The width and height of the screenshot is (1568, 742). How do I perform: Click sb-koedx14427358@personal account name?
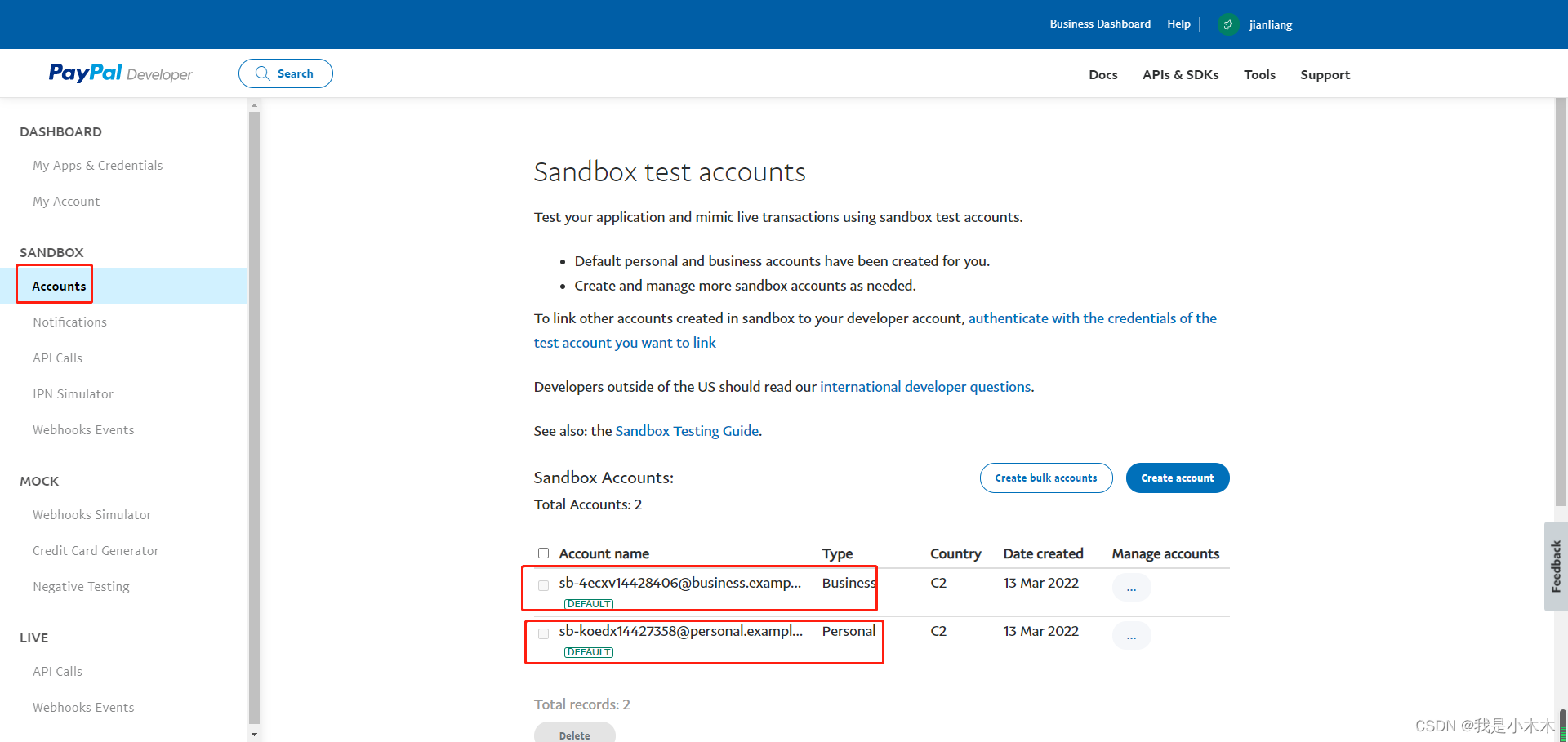[680, 631]
